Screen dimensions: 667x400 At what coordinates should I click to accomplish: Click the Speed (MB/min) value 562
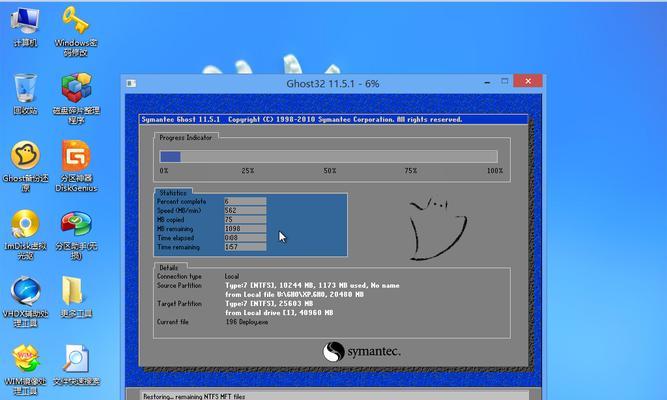[x=245, y=210]
